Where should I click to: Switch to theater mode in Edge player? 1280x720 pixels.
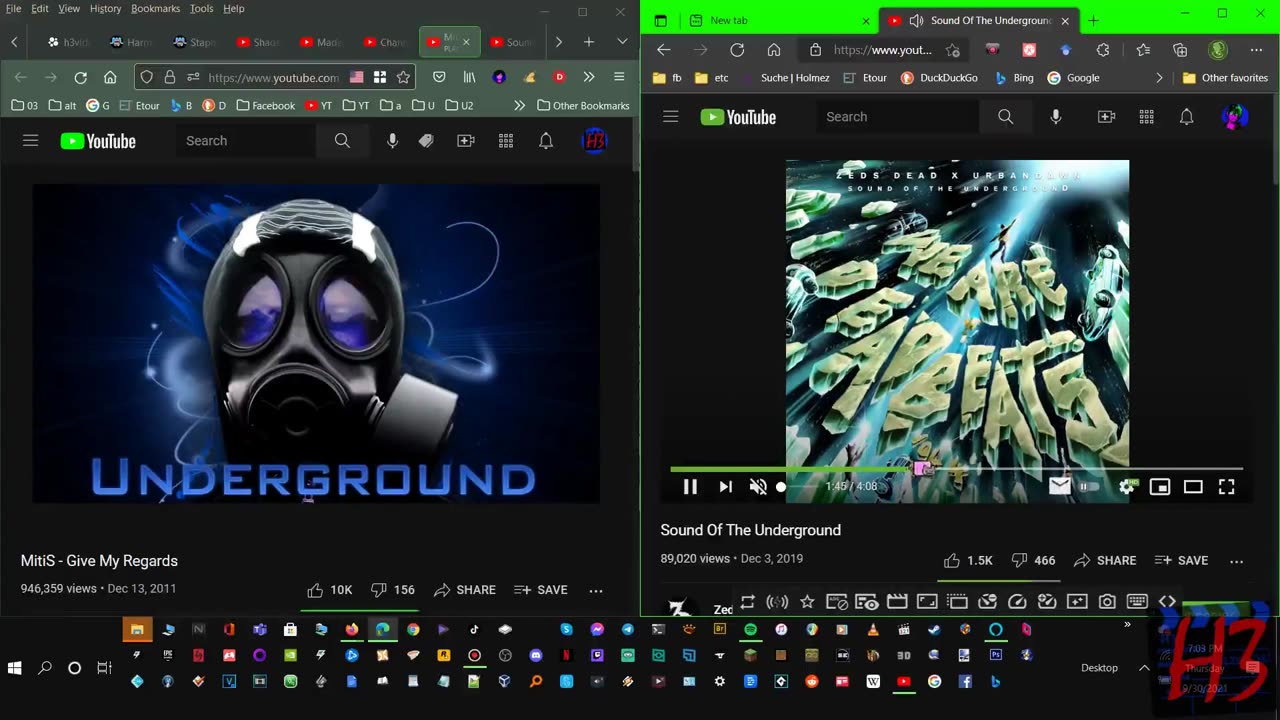click(x=1193, y=487)
